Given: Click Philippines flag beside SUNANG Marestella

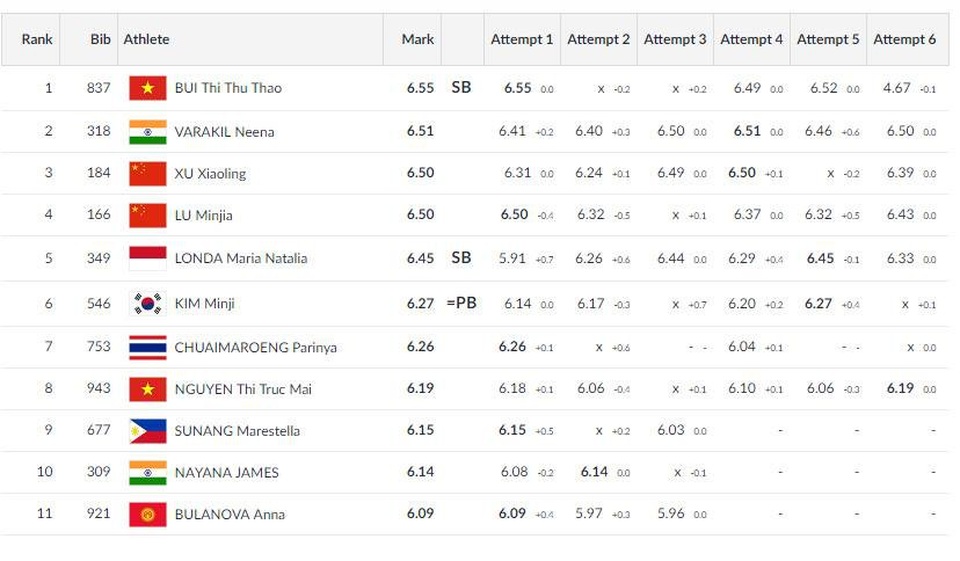Looking at the screenshot, I should pos(148,431).
